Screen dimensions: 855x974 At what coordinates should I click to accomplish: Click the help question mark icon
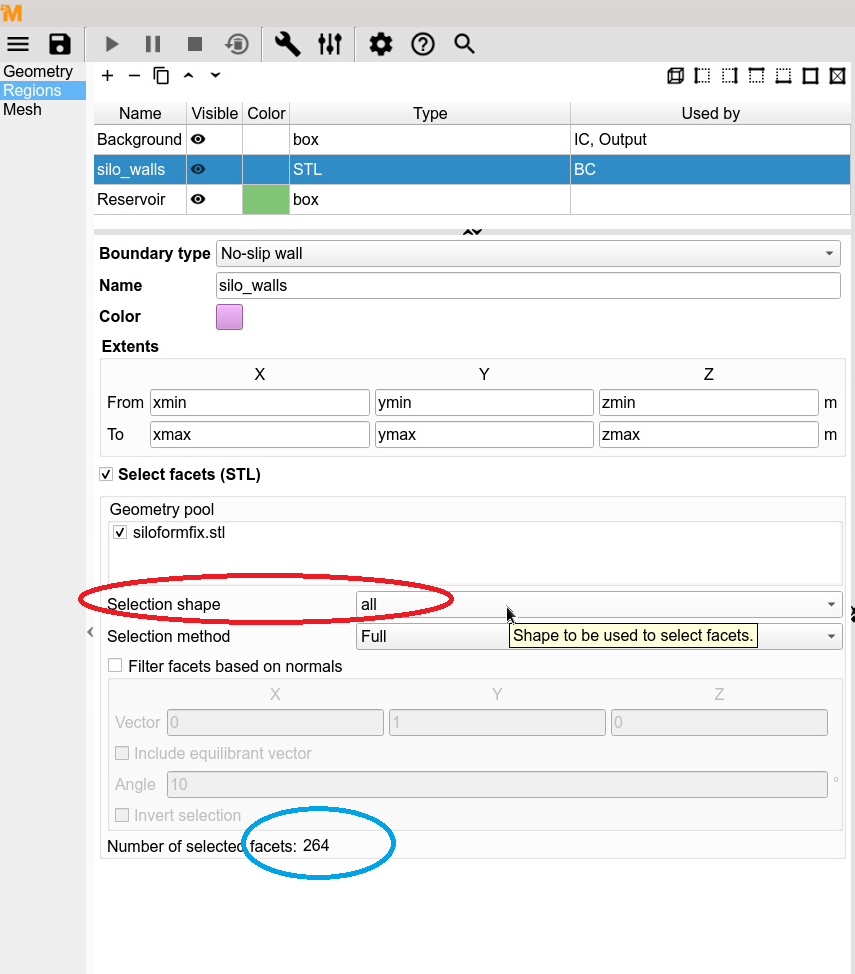423,44
